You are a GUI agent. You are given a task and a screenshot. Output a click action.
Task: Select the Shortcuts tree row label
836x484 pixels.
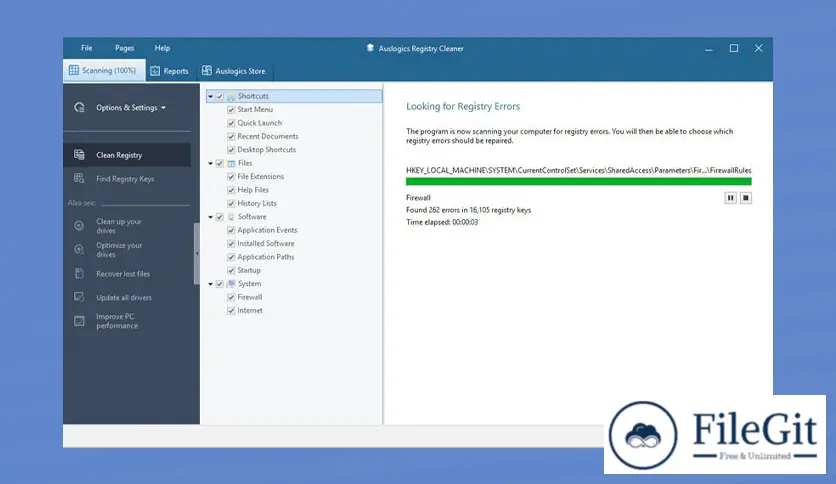[x=253, y=96]
